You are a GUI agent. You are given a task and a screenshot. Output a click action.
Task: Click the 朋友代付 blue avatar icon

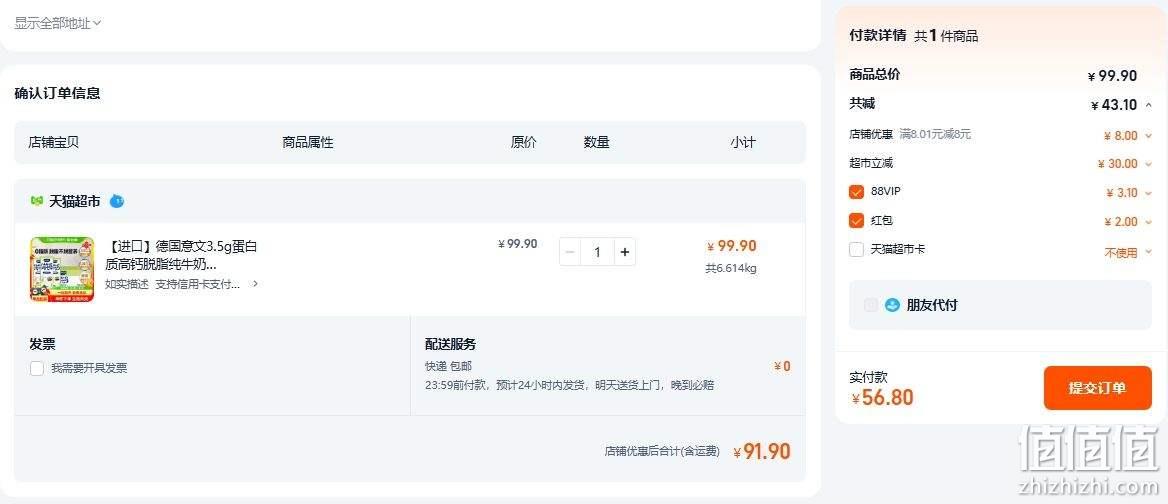pos(892,305)
